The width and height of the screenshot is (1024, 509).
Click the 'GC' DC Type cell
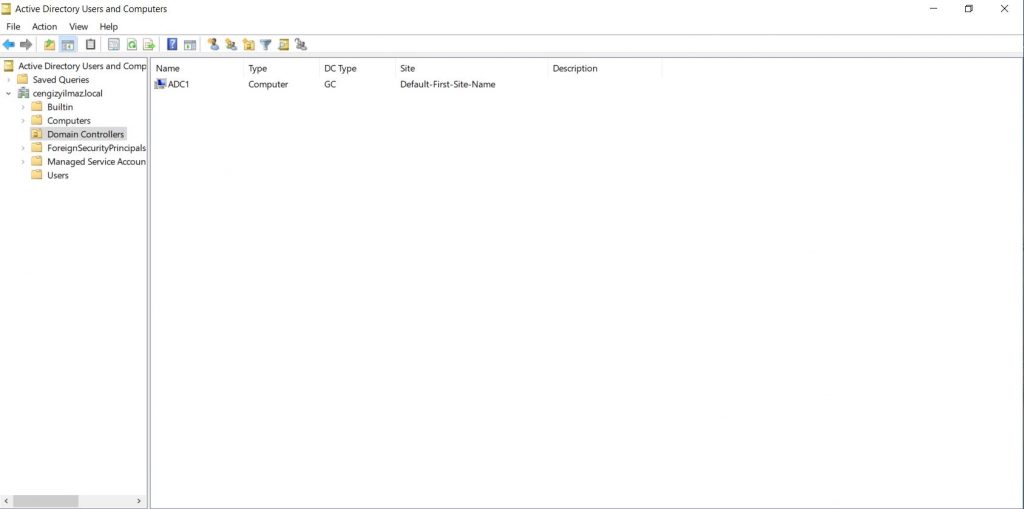coord(330,84)
